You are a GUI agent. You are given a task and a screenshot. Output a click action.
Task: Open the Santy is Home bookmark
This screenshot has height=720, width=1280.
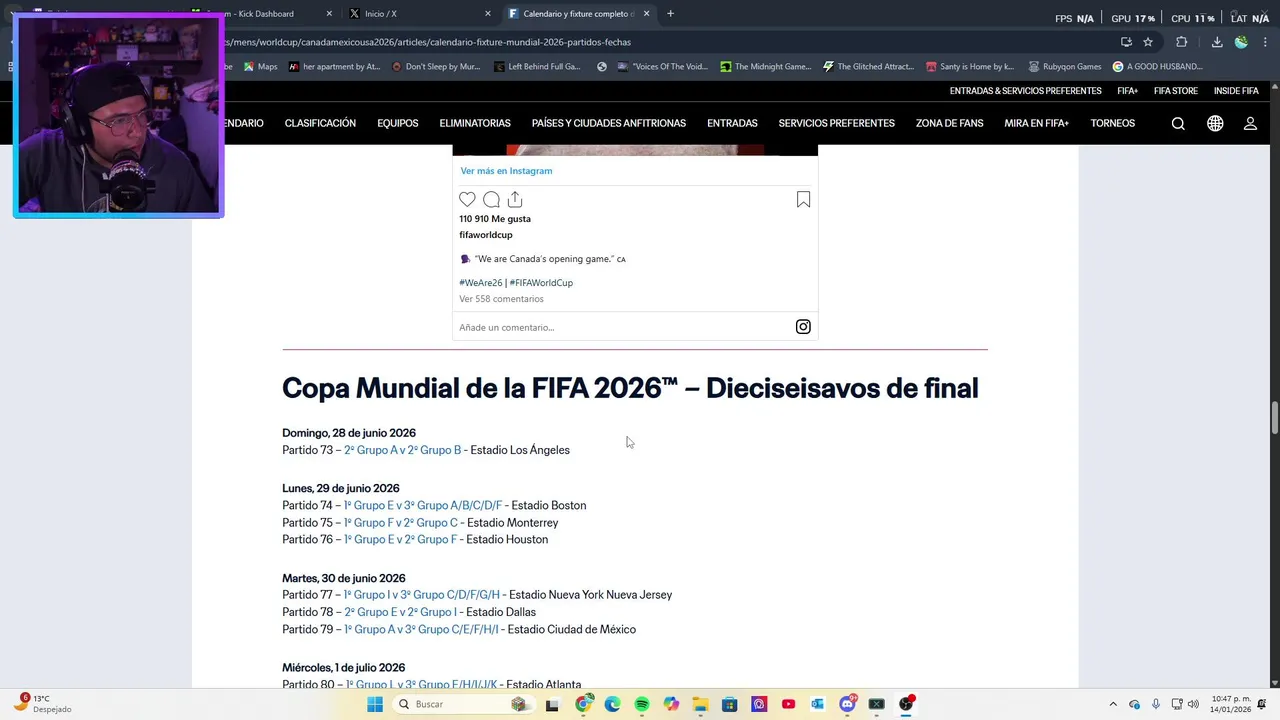[x=970, y=67]
